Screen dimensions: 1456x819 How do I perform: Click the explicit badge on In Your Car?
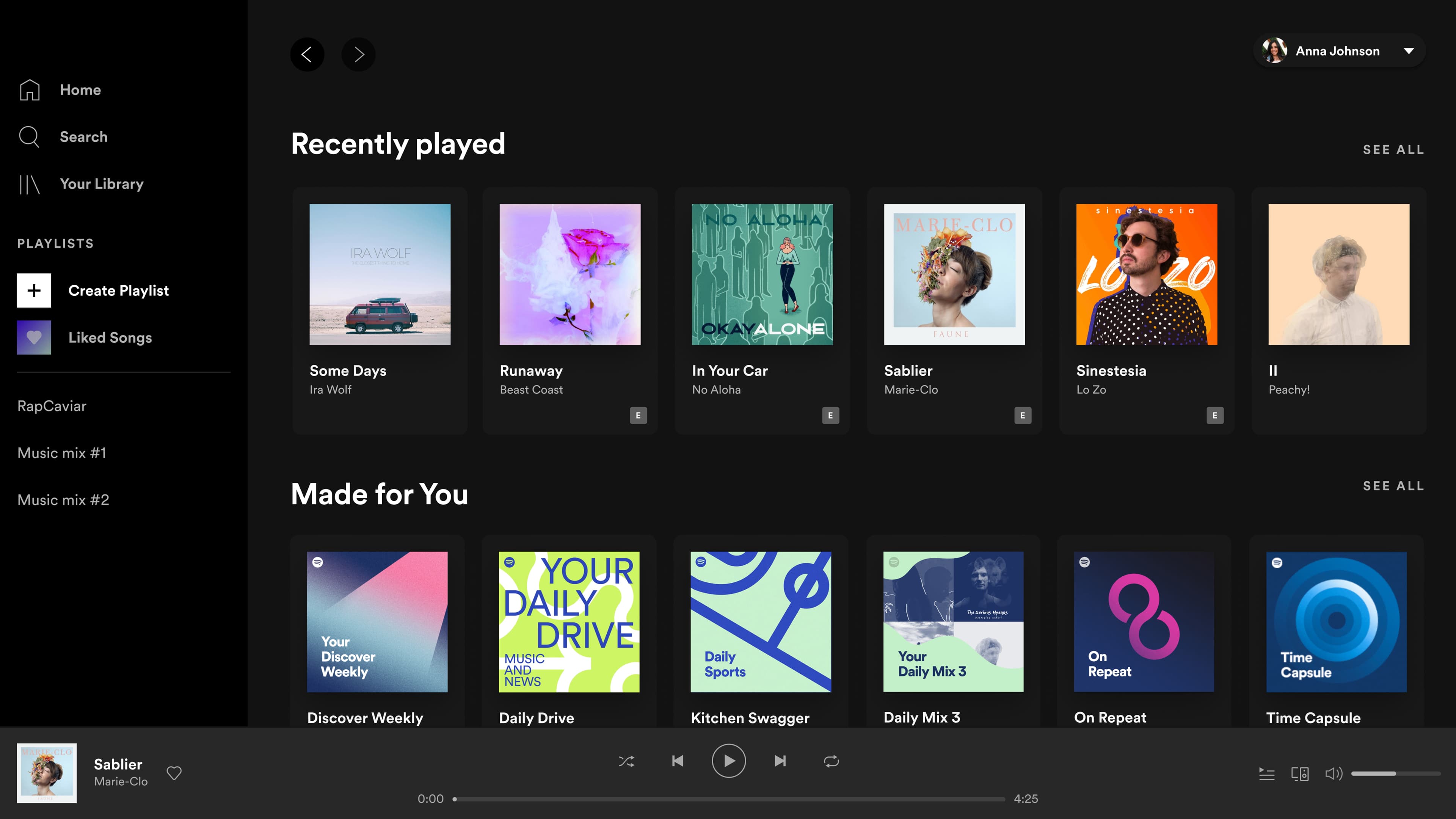point(830,416)
